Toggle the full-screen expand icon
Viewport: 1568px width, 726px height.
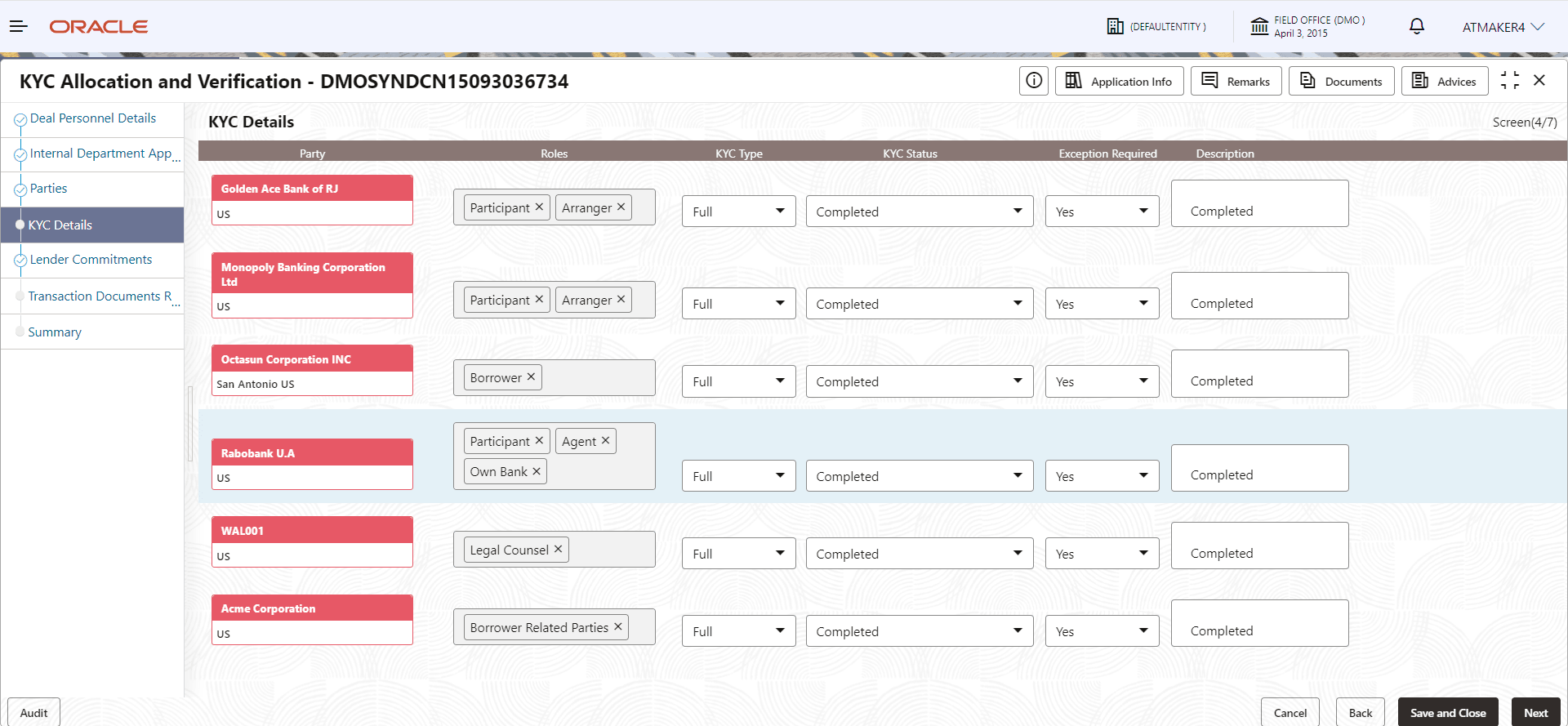(1509, 81)
